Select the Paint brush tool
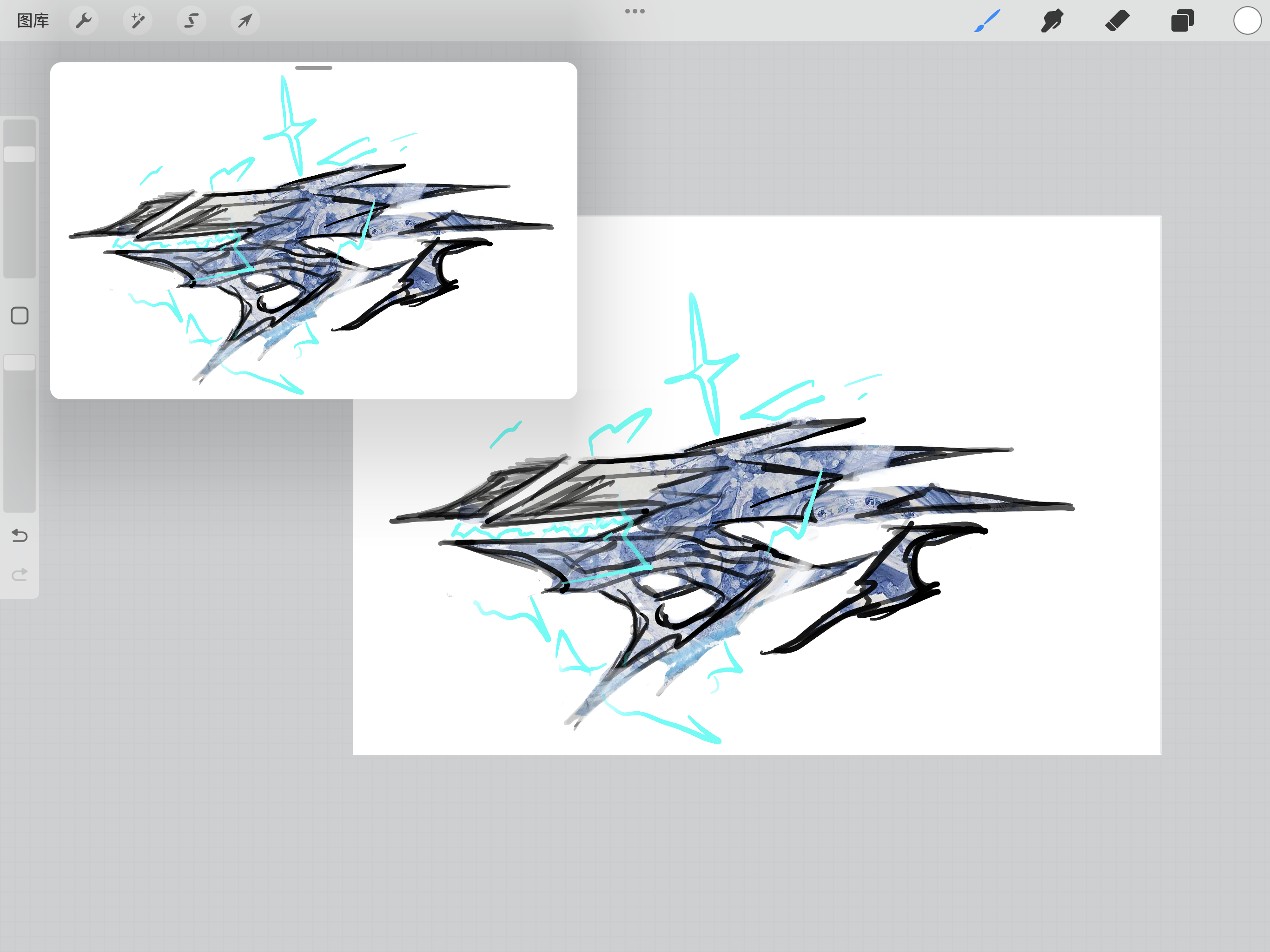The width and height of the screenshot is (1270, 952). (x=987, y=20)
